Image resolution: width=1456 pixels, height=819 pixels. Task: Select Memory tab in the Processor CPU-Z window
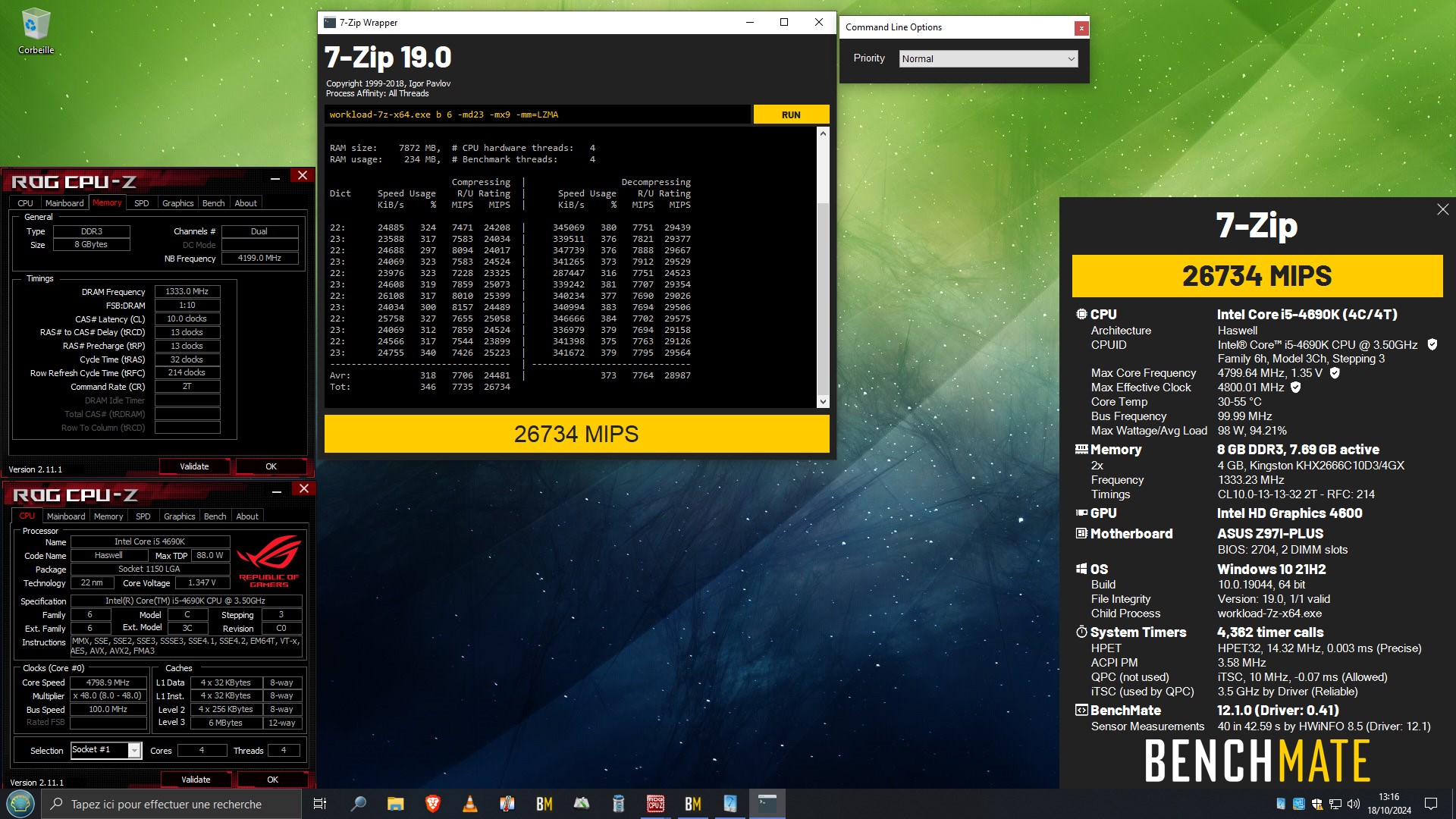tap(108, 516)
